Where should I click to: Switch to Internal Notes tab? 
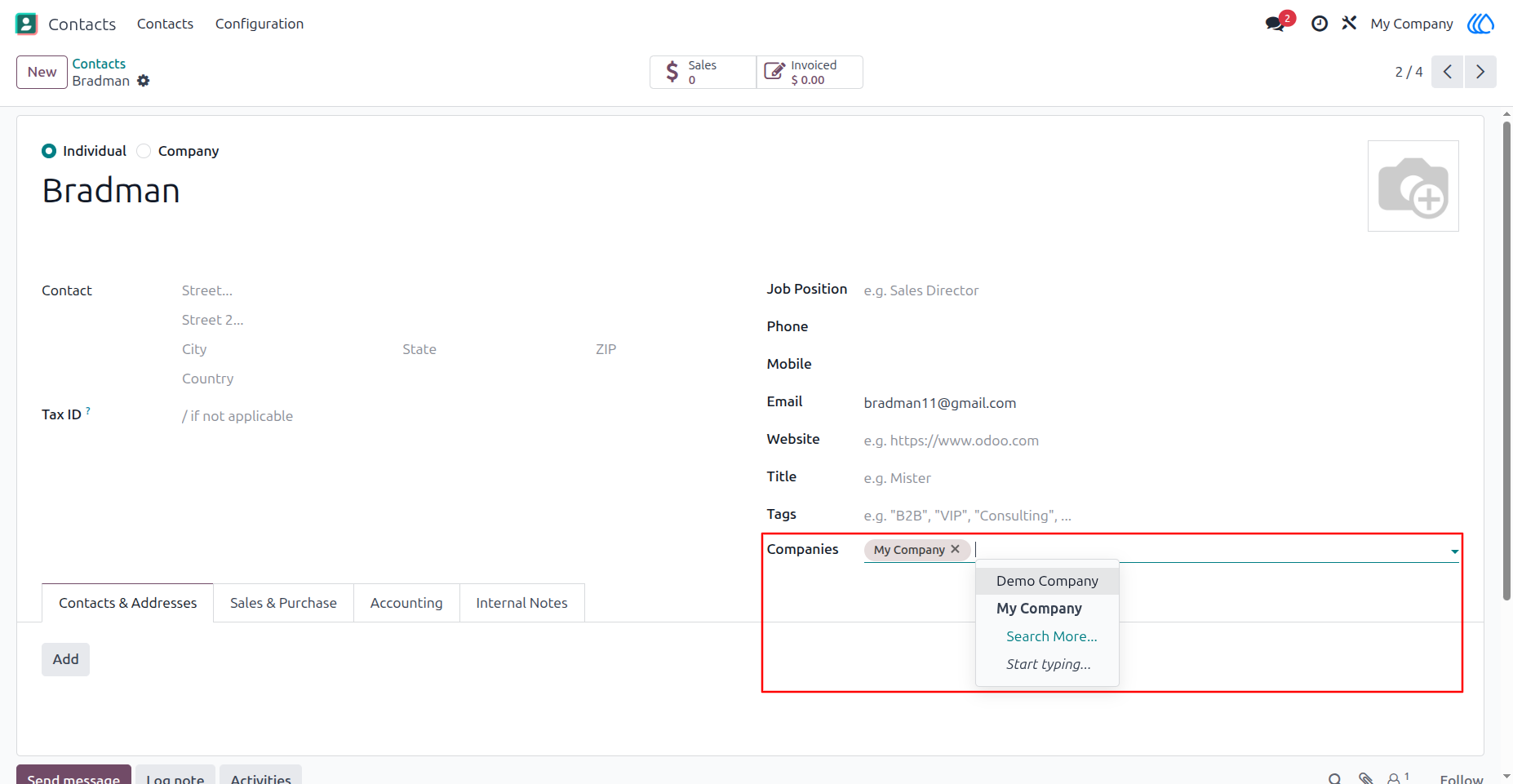click(x=522, y=603)
